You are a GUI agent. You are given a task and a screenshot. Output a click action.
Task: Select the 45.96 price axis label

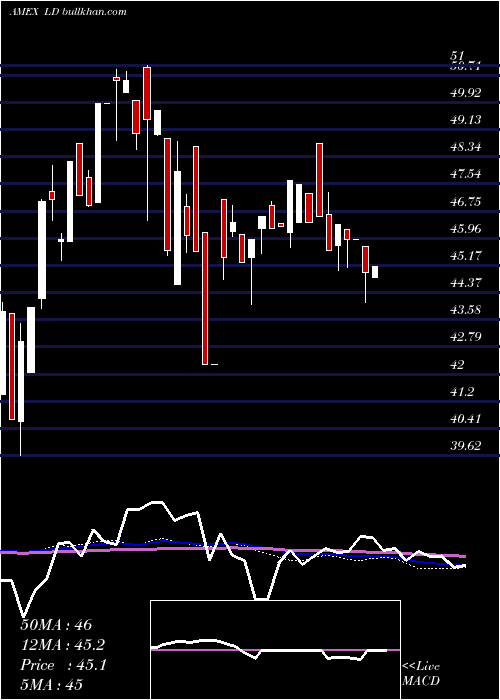point(466,229)
